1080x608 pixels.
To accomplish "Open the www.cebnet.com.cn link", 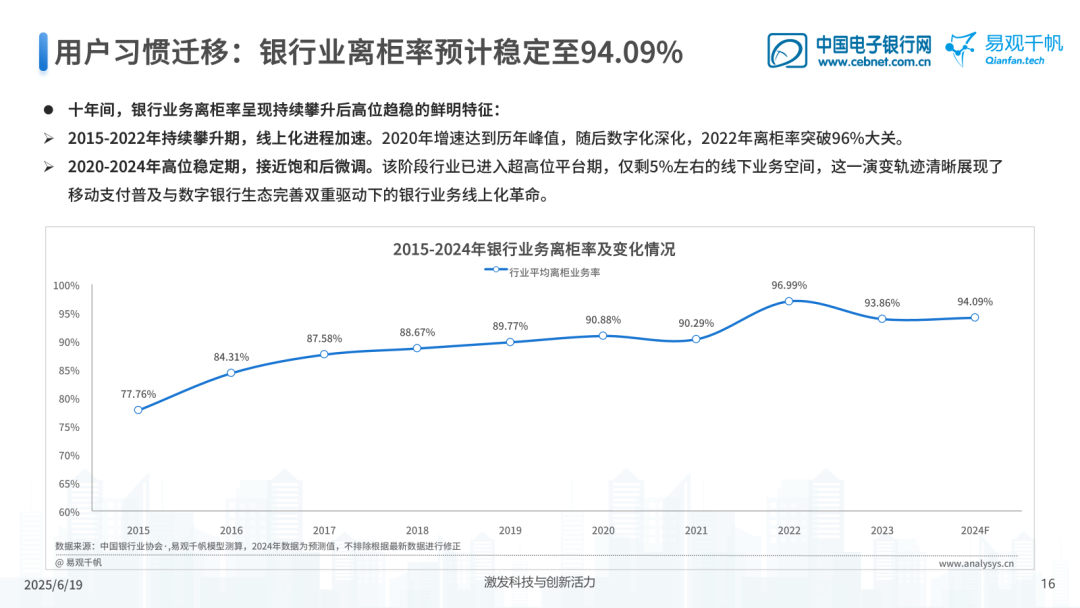I will tap(874, 62).
